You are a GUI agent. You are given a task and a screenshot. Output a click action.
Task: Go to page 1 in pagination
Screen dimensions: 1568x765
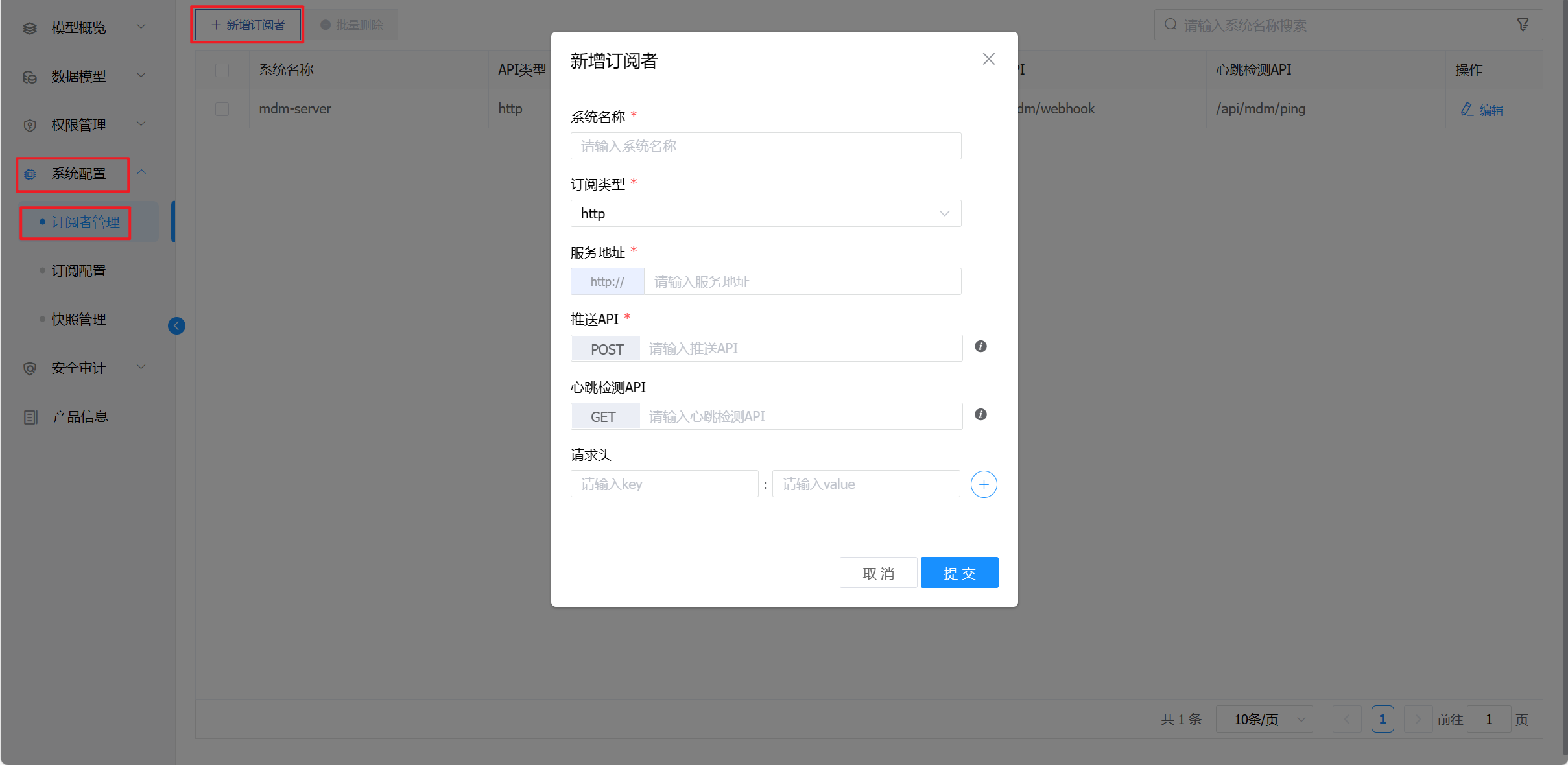point(1383,719)
